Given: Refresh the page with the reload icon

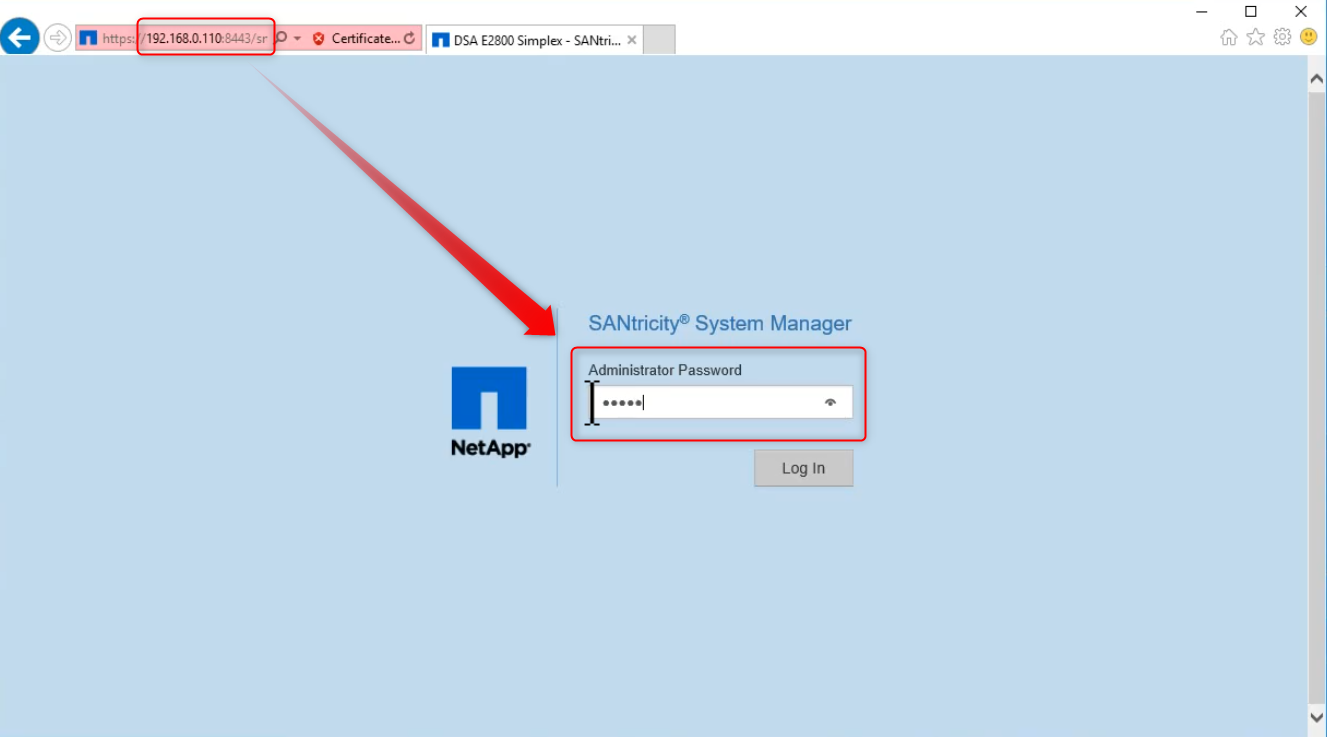Looking at the screenshot, I should coord(410,38).
